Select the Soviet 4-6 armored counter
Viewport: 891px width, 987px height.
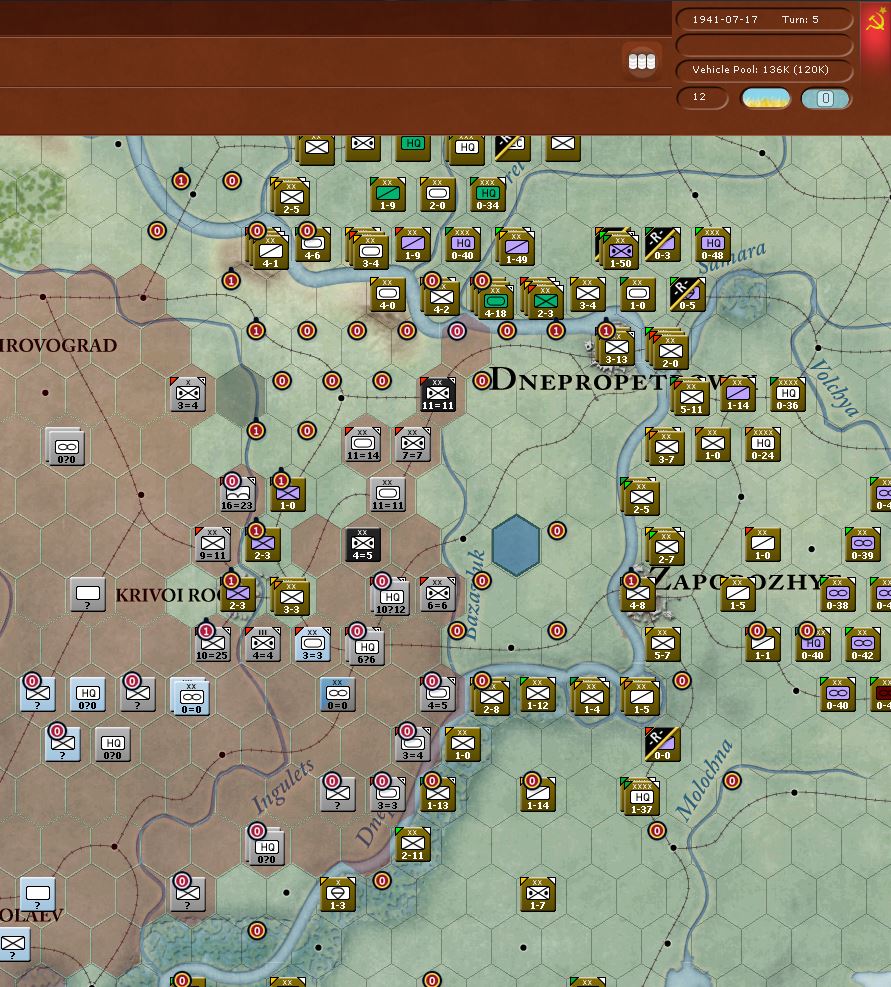[x=312, y=245]
